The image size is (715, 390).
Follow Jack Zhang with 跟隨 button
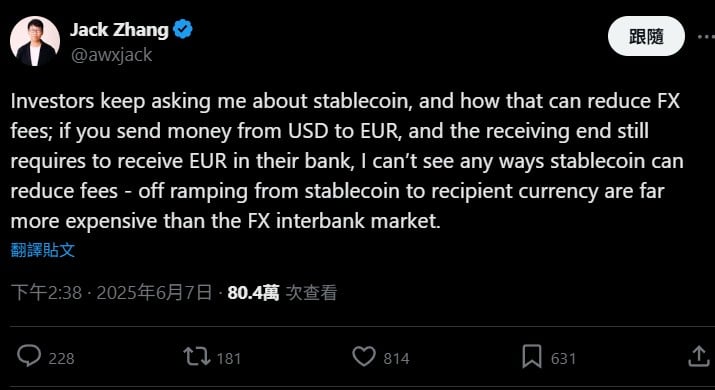tap(646, 36)
